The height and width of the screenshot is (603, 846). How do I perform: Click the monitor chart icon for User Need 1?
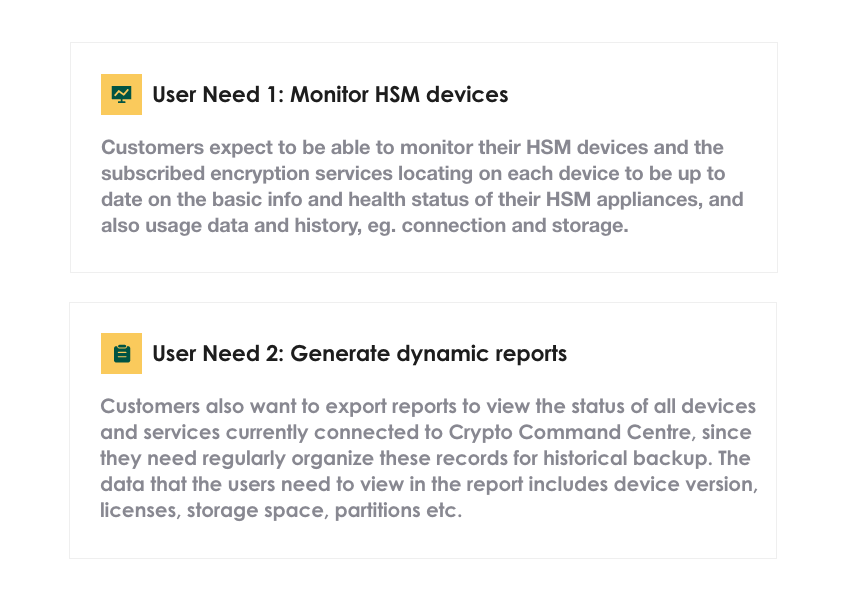pyautogui.click(x=121, y=94)
